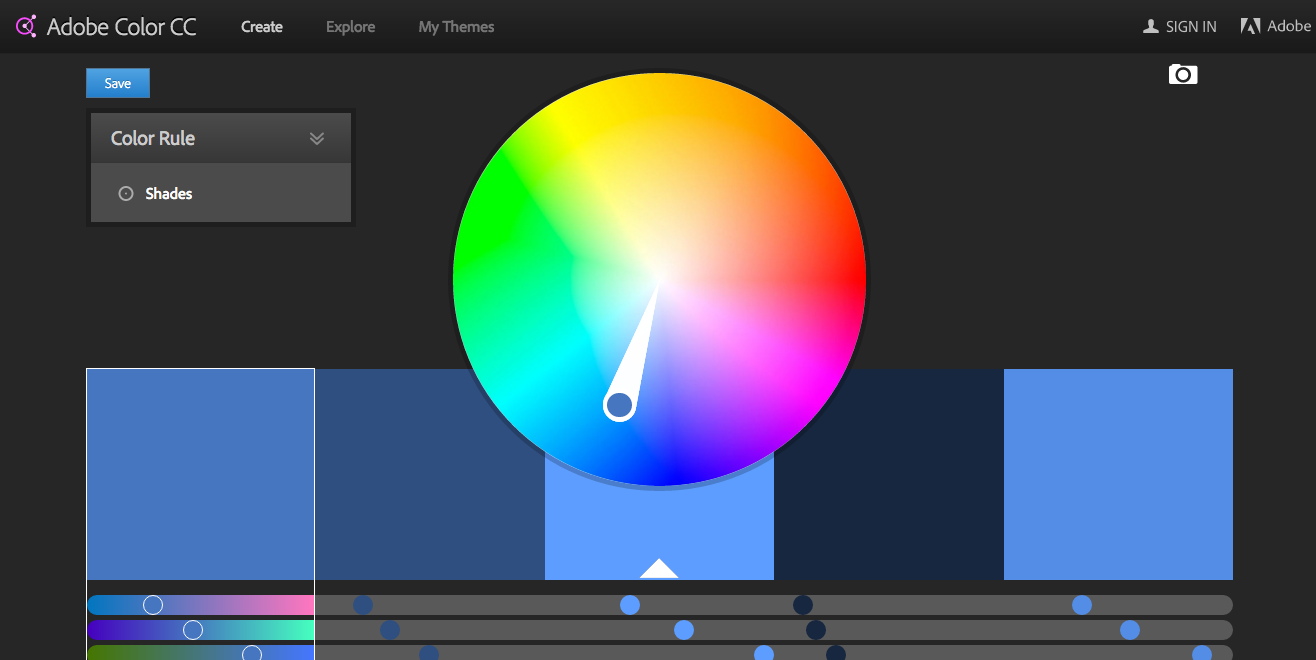Select the Shades color rule option
Viewport: 1316px width, 660px height.
169,193
